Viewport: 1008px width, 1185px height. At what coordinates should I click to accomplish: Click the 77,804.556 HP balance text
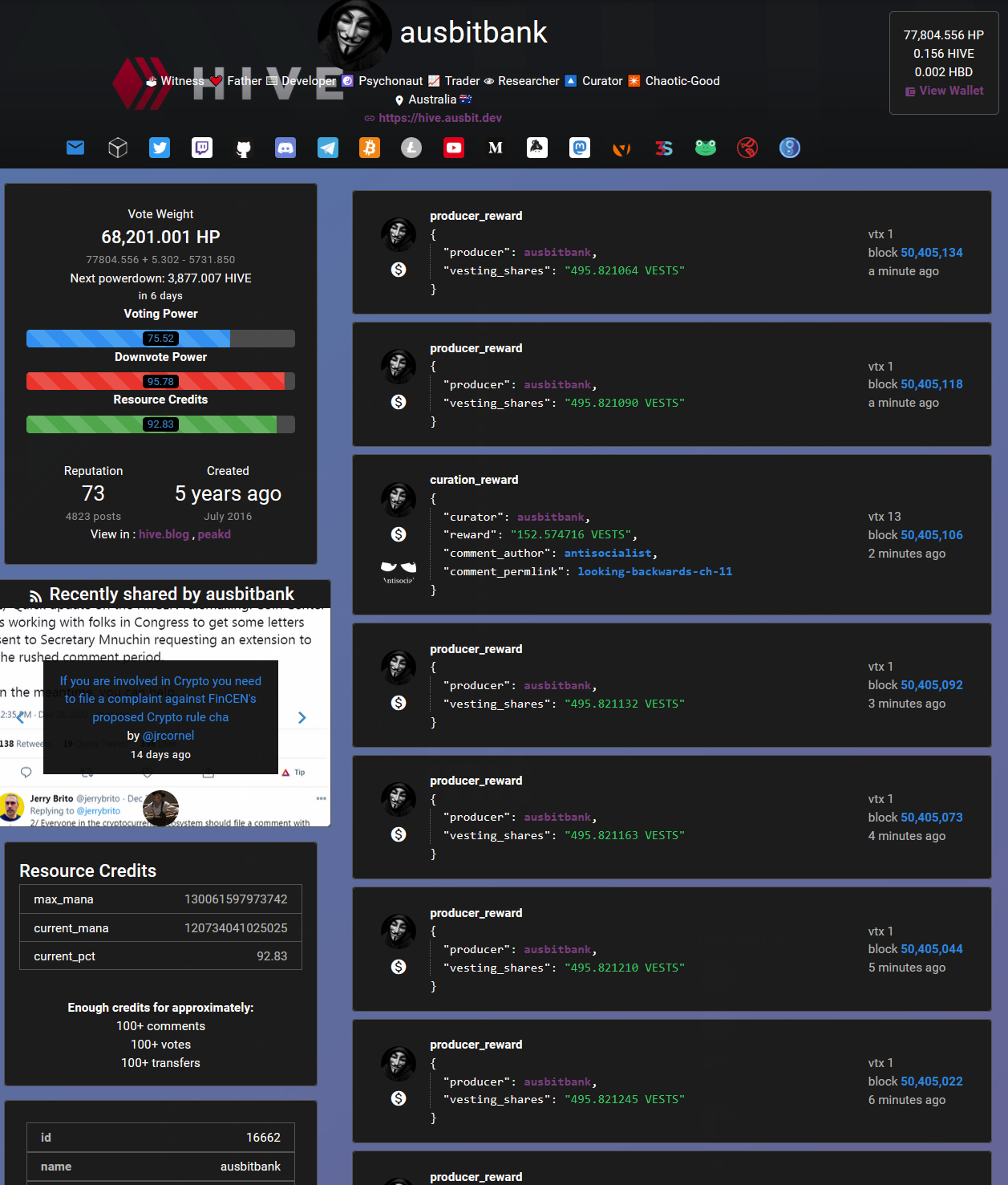pyautogui.click(x=944, y=35)
